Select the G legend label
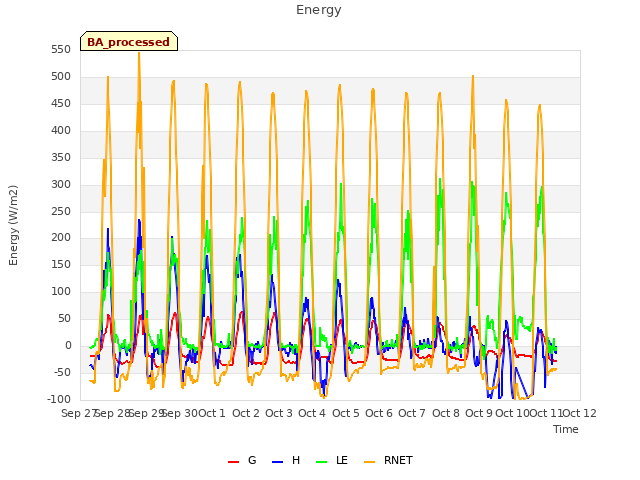 (252, 460)
